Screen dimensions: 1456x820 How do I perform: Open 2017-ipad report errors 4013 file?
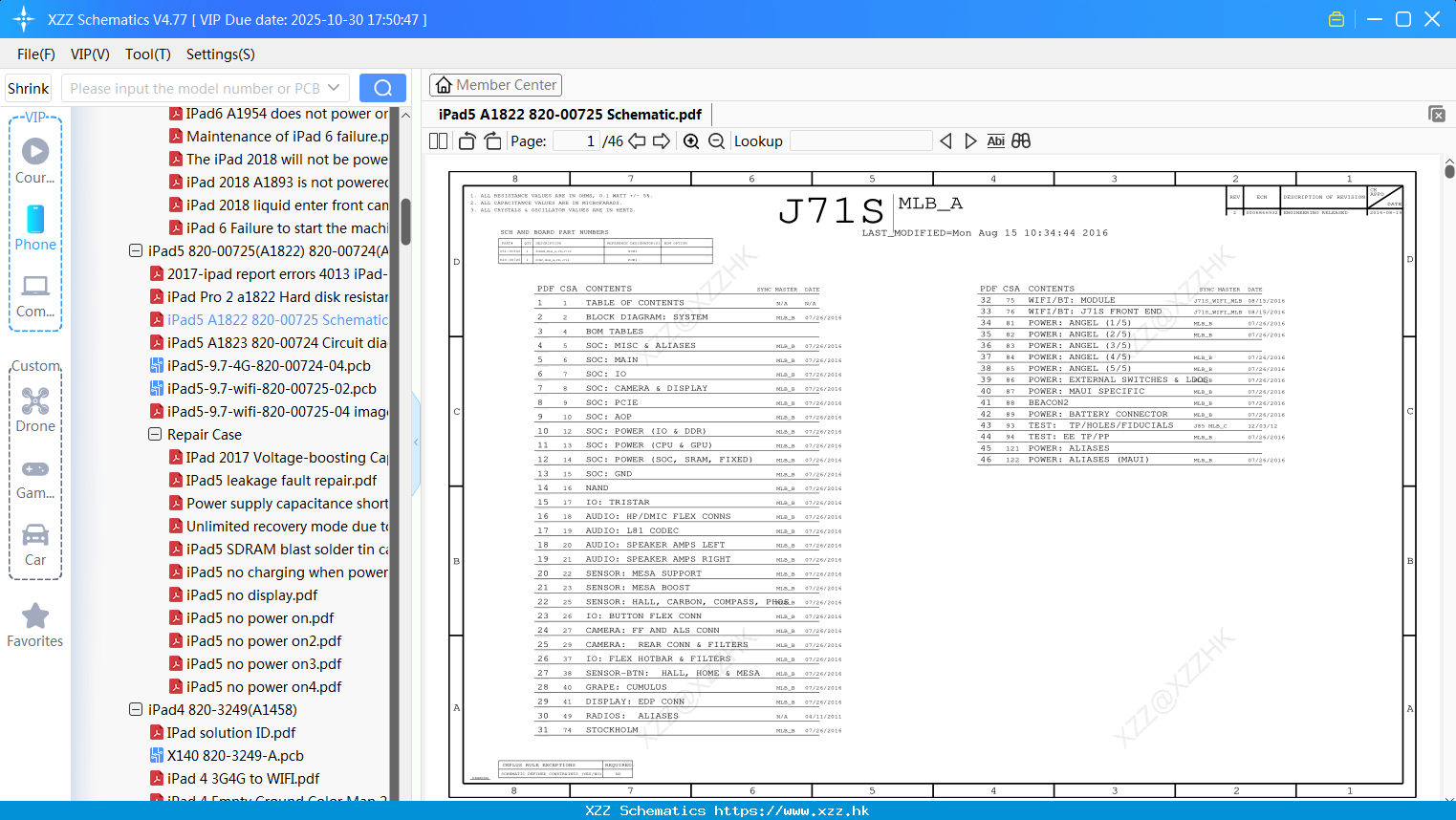269,274
